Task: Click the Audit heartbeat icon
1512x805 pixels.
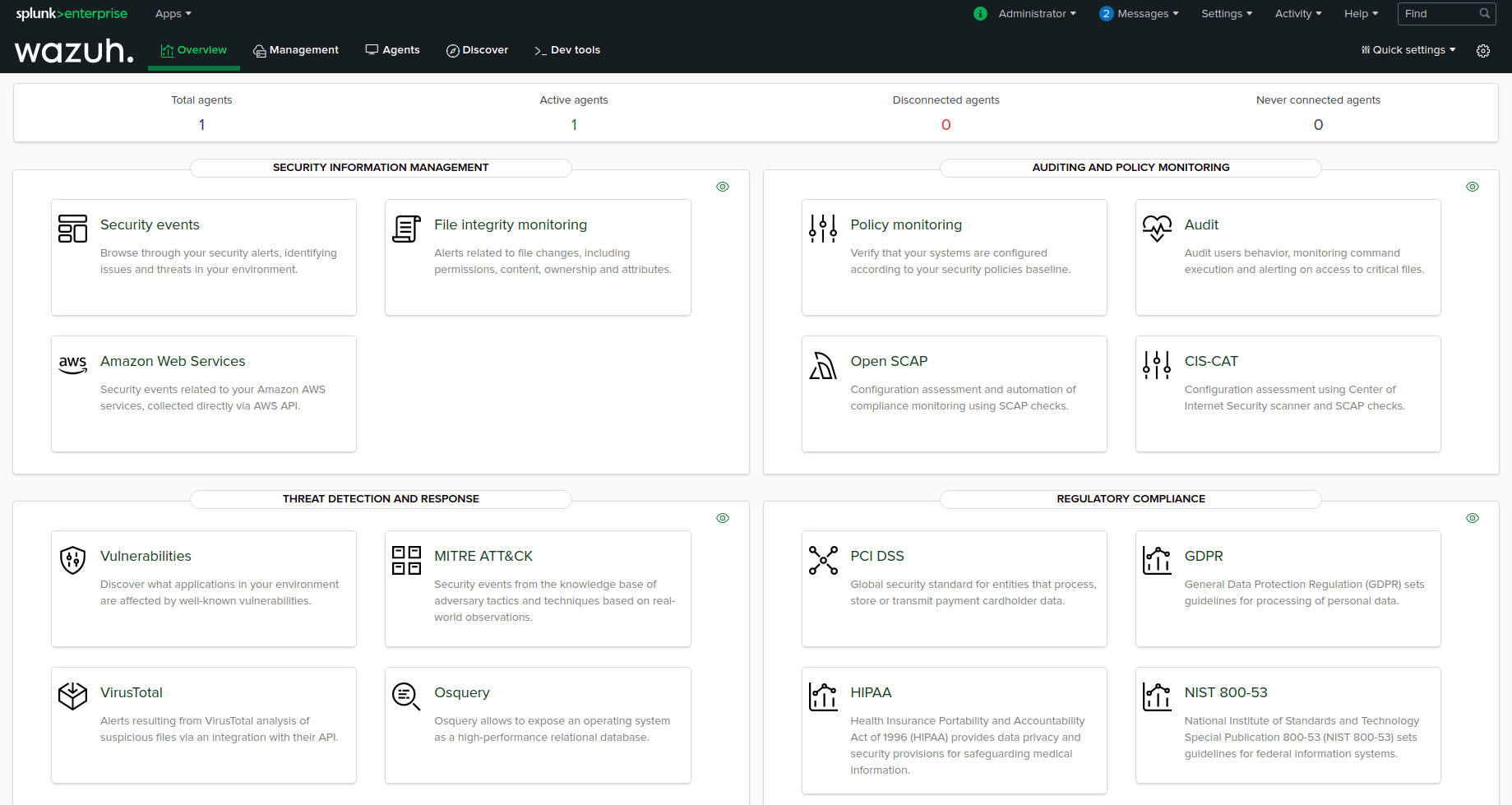Action: click(x=1157, y=229)
